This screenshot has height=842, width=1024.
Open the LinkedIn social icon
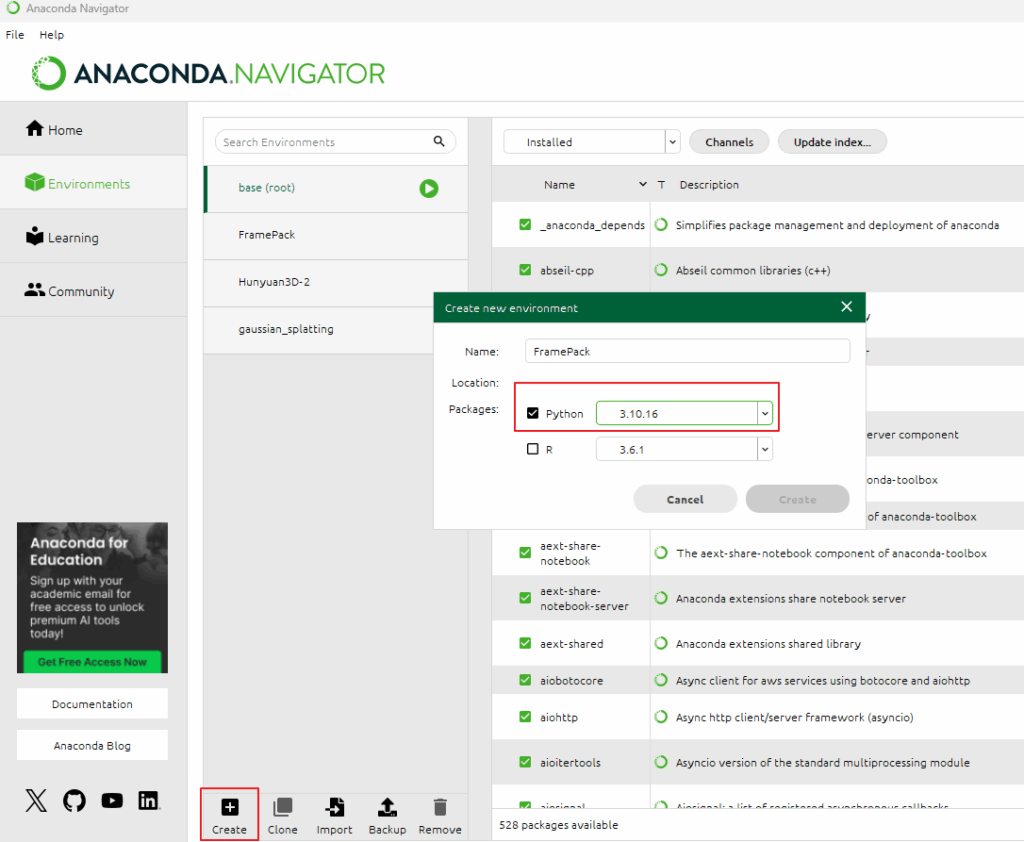149,800
